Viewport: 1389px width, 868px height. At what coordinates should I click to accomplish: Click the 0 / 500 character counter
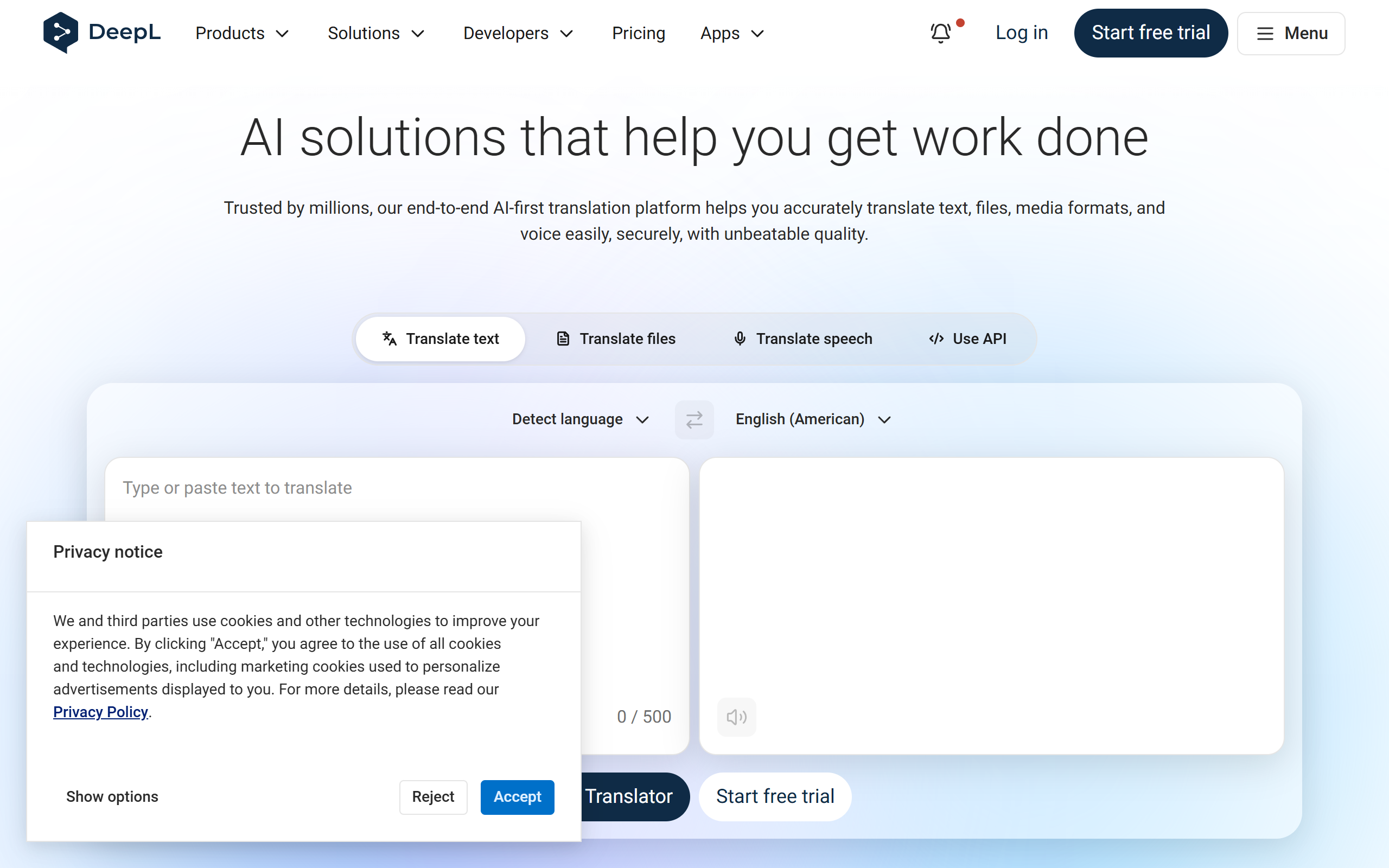coord(644,717)
